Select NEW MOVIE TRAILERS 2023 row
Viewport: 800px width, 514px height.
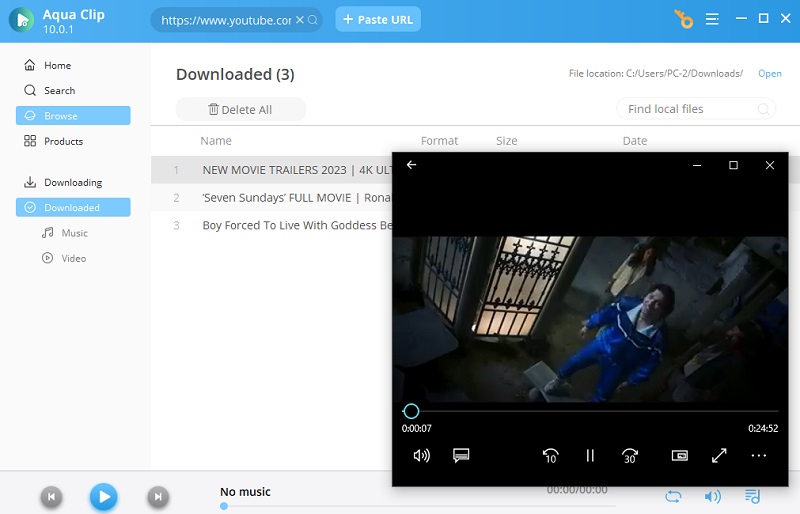tap(271, 170)
